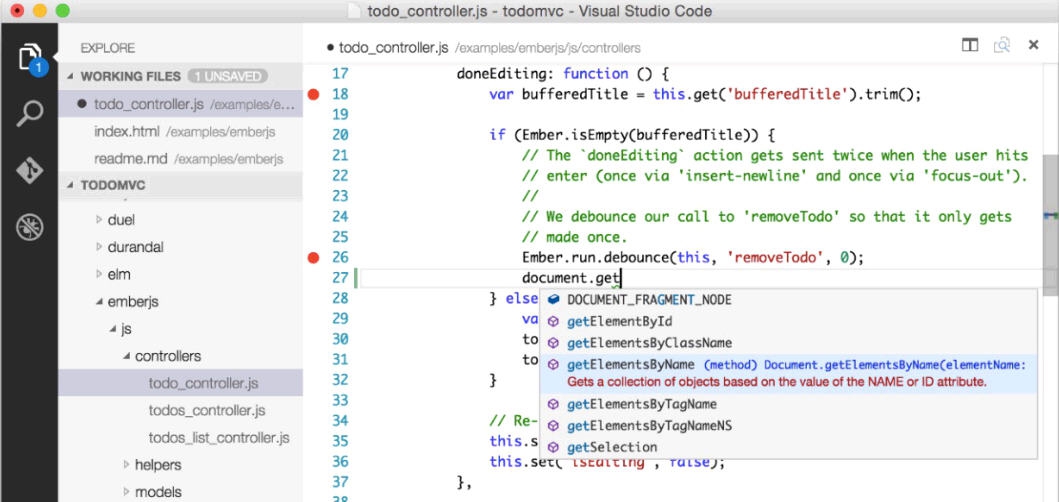Expand the helpers folder
1059x502 pixels.
click(126, 465)
